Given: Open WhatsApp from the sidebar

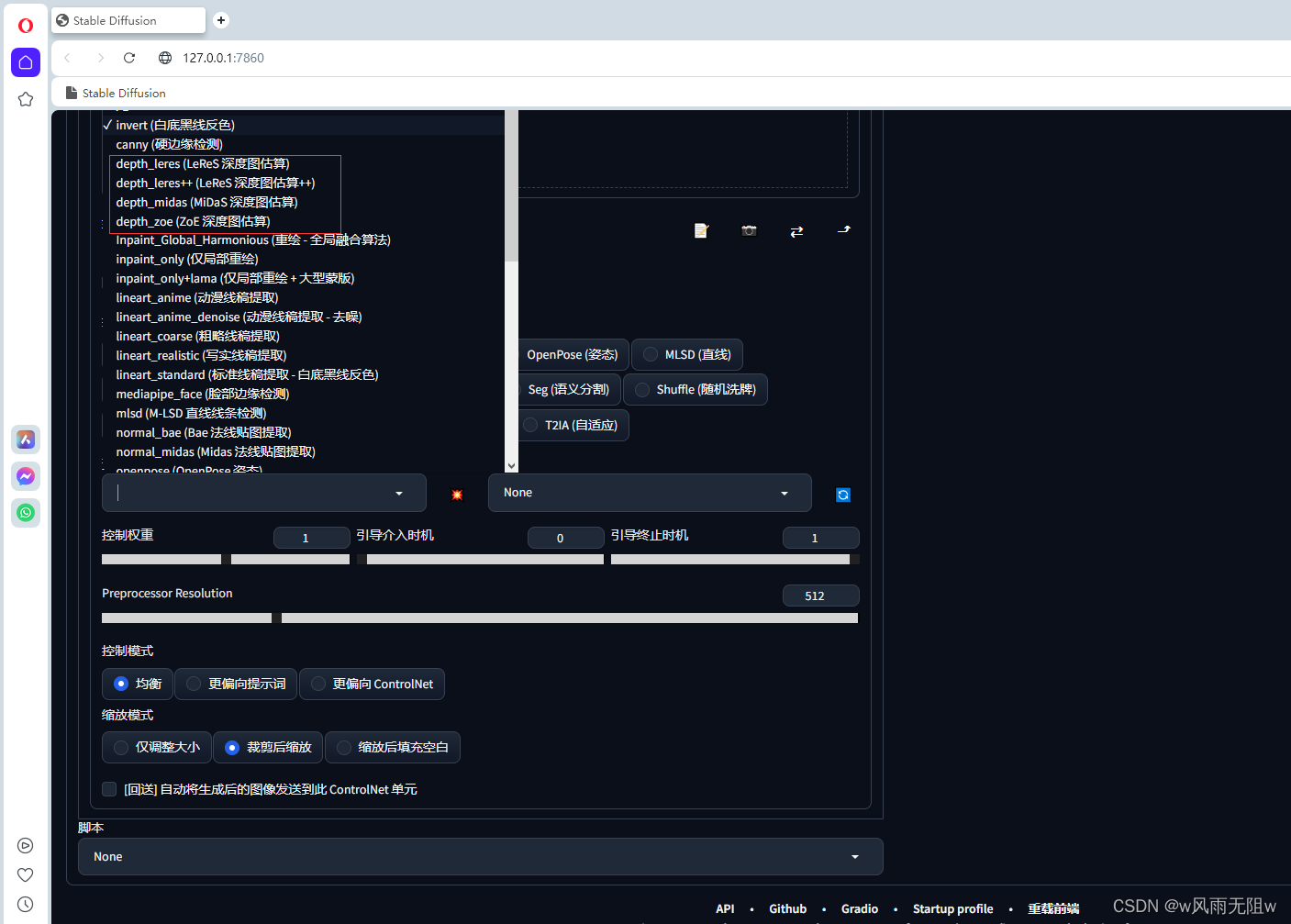Looking at the screenshot, I should click(x=26, y=513).
